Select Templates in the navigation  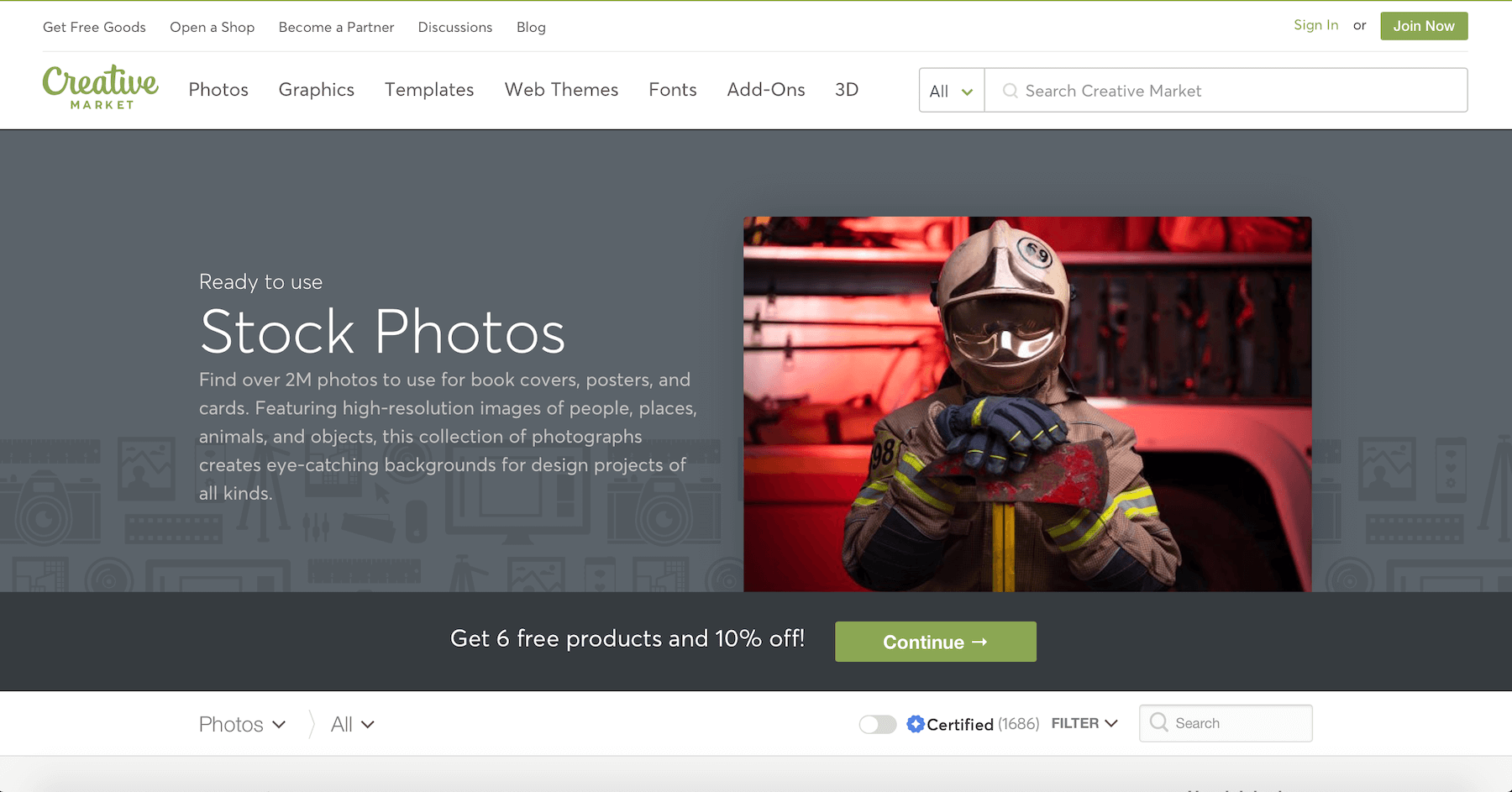(x=429, y=90)
